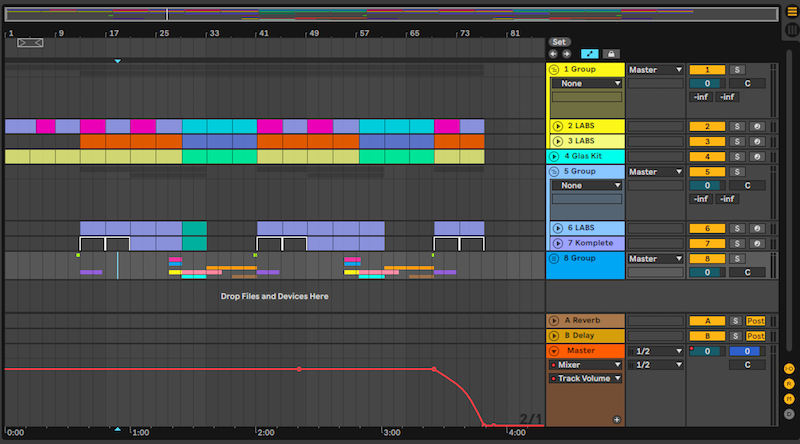
Task: Show or hide In/Out section button
Action: [x=789, y=368]
